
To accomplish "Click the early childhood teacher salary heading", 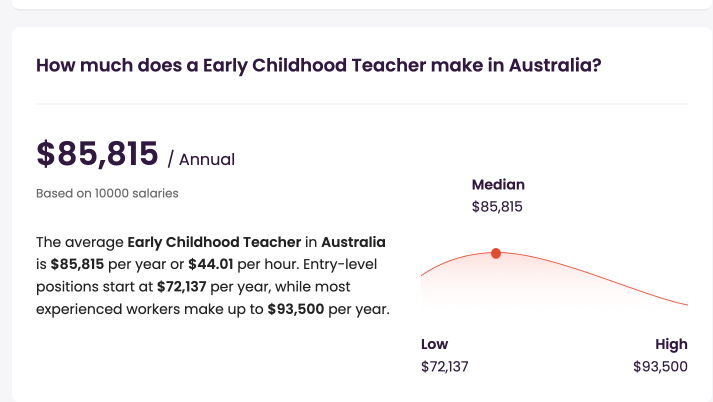I will [318, 66].
